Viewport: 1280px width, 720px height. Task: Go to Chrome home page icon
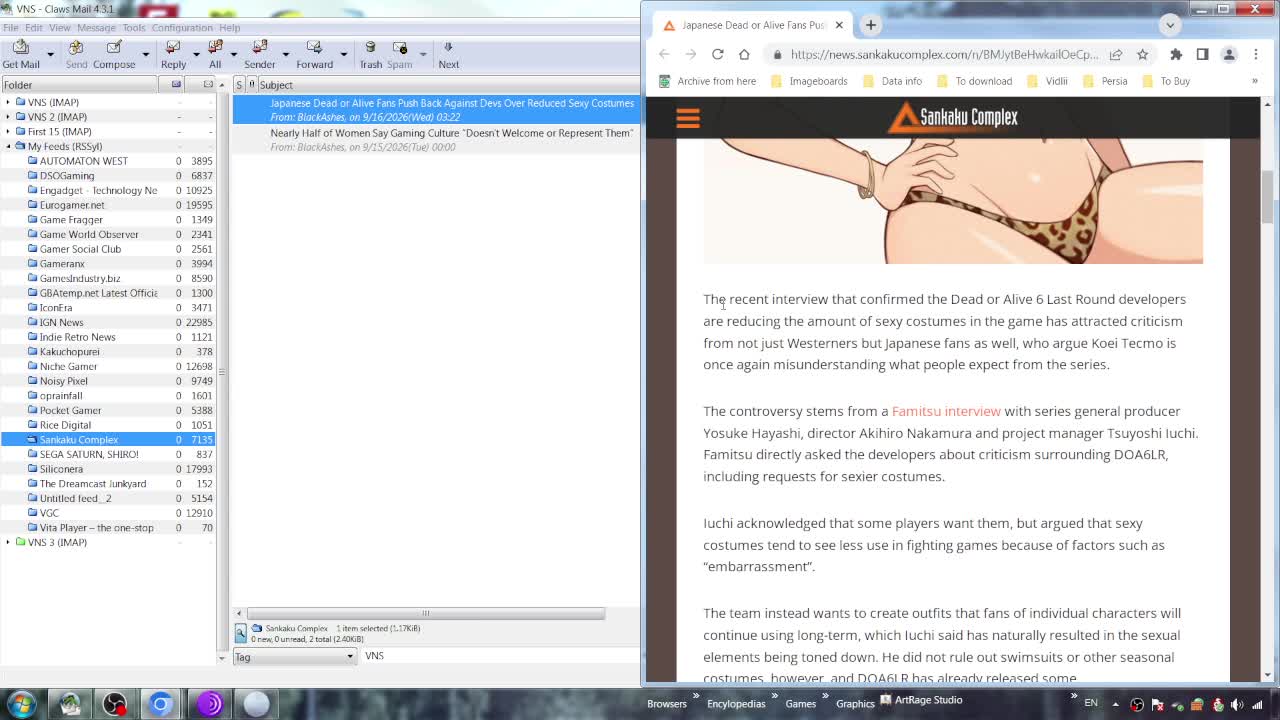744,54
